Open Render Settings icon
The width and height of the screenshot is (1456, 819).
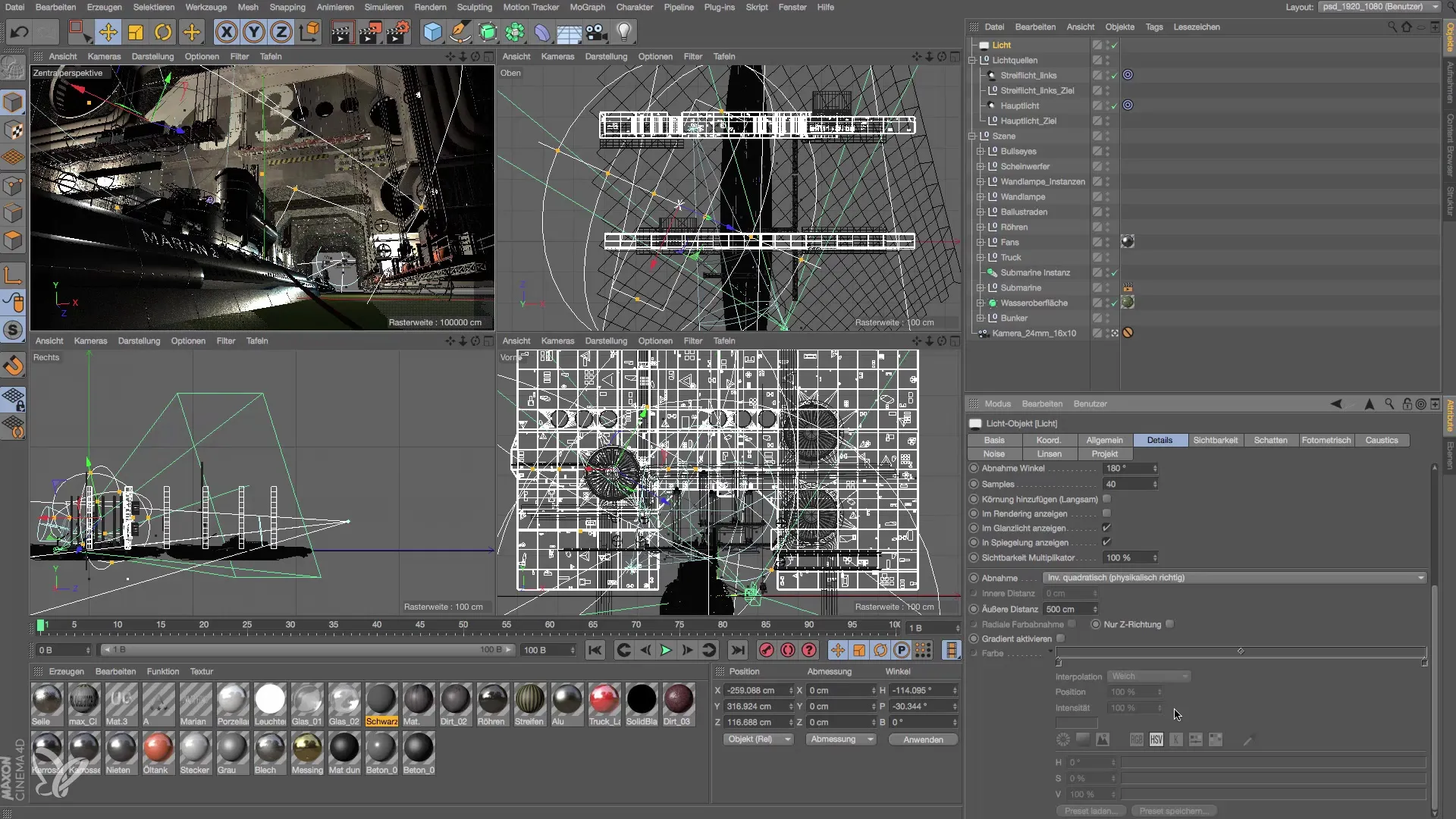pyautogui.click(x=398, y=32)
